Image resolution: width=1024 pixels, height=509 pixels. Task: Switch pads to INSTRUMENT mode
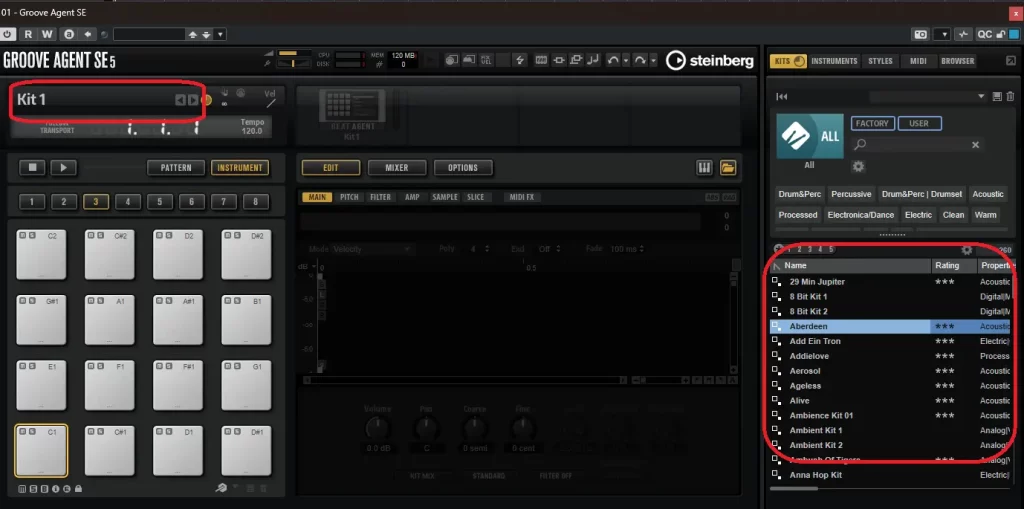click(240, 168)
